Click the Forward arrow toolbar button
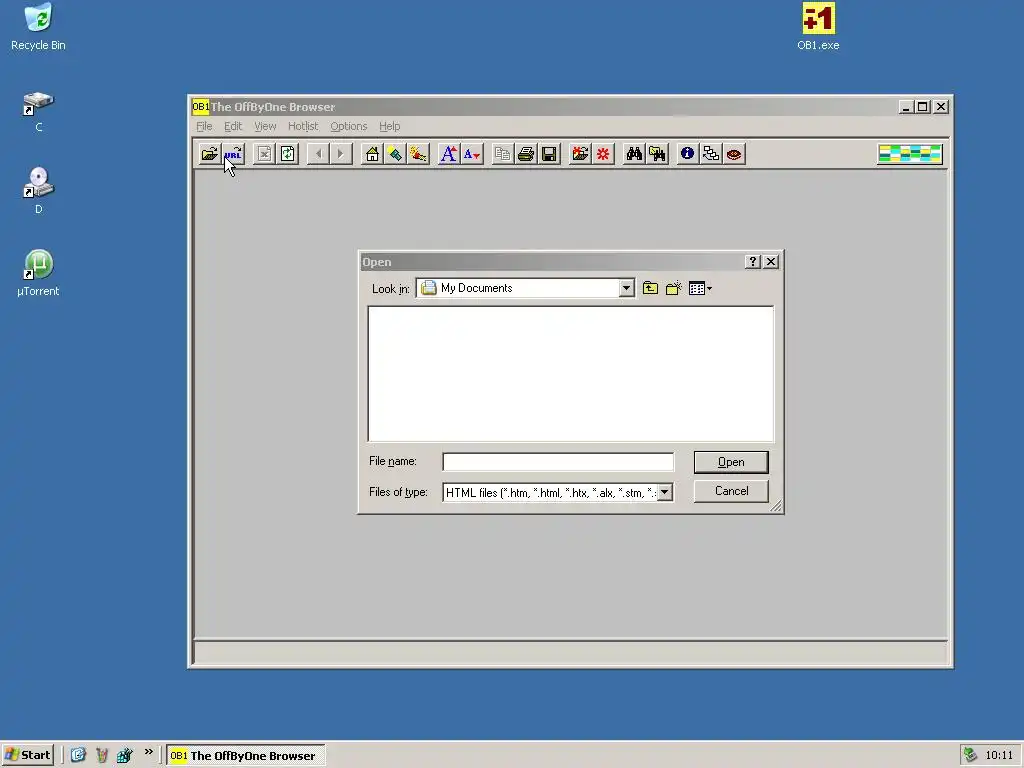 [341, 154]
